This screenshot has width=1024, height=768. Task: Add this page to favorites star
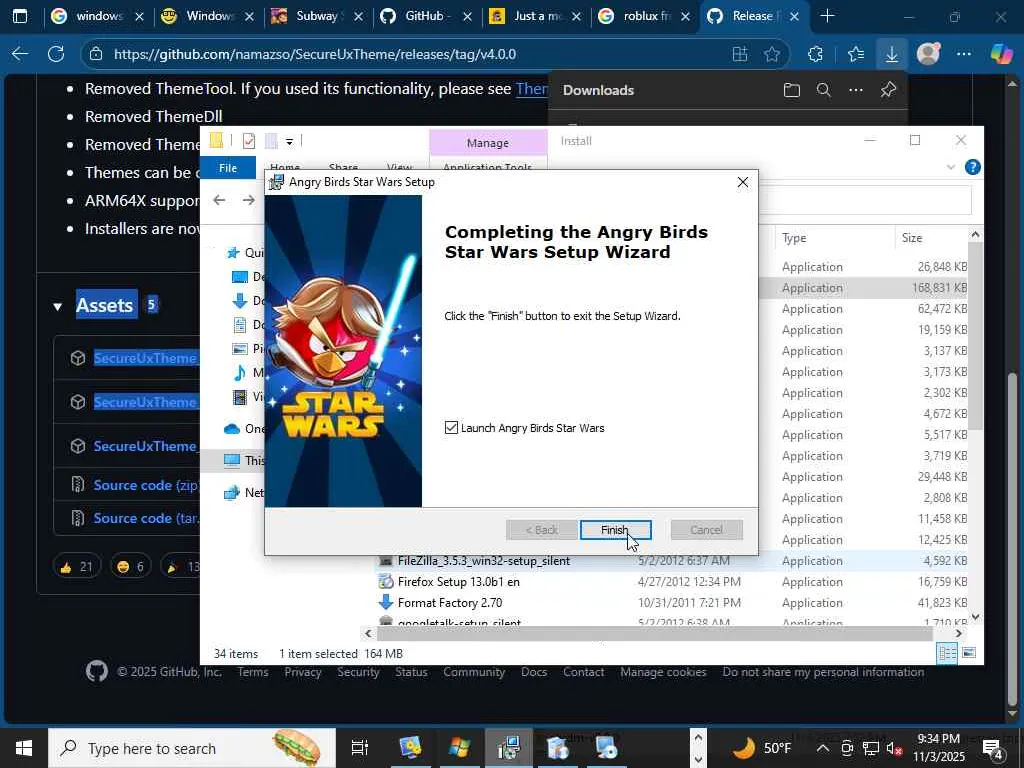click(x=772, y=54)
